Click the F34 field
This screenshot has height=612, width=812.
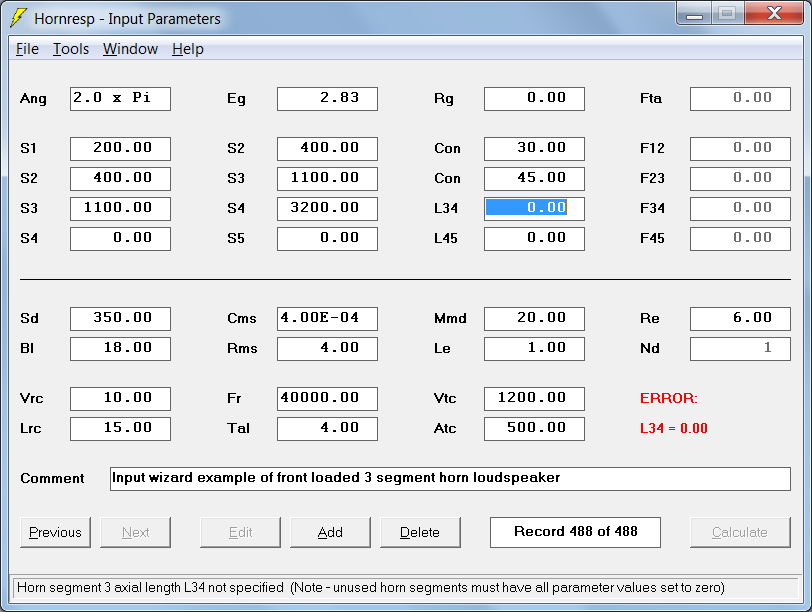(x=741, y=209)
